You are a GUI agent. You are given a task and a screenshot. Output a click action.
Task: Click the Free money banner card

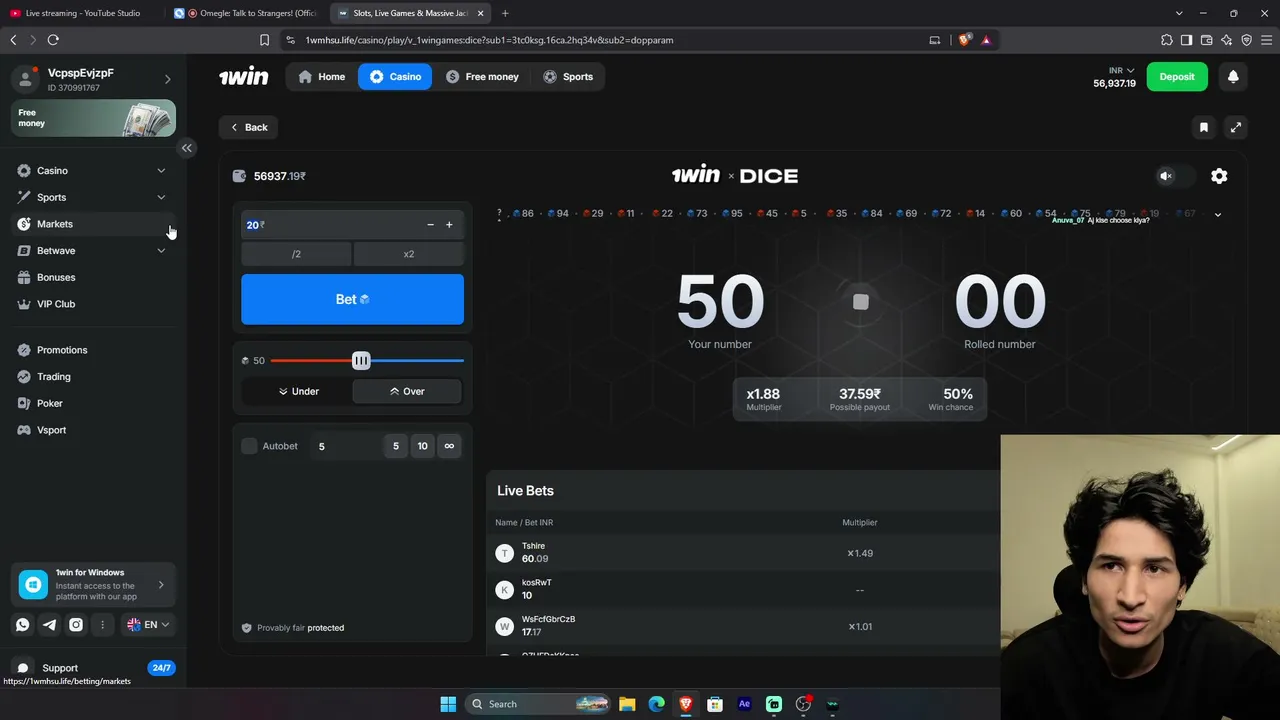94,118
